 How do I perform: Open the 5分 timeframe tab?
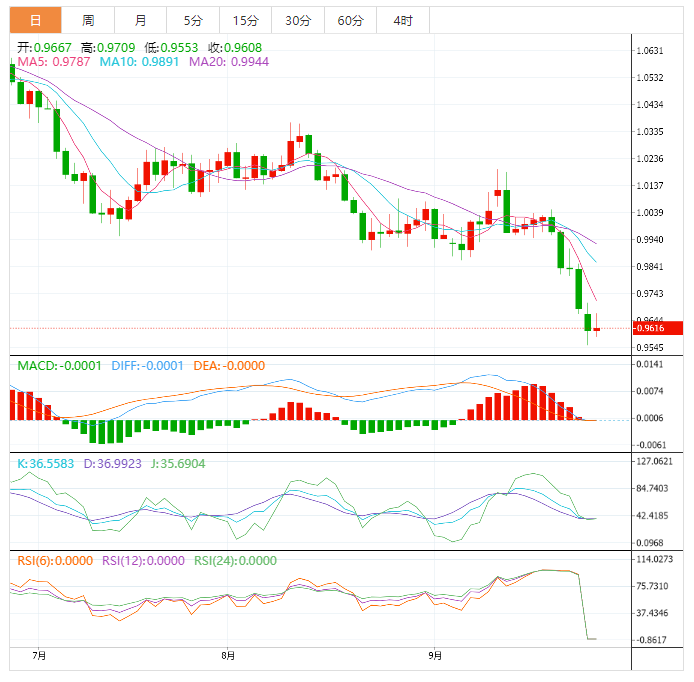193,20
